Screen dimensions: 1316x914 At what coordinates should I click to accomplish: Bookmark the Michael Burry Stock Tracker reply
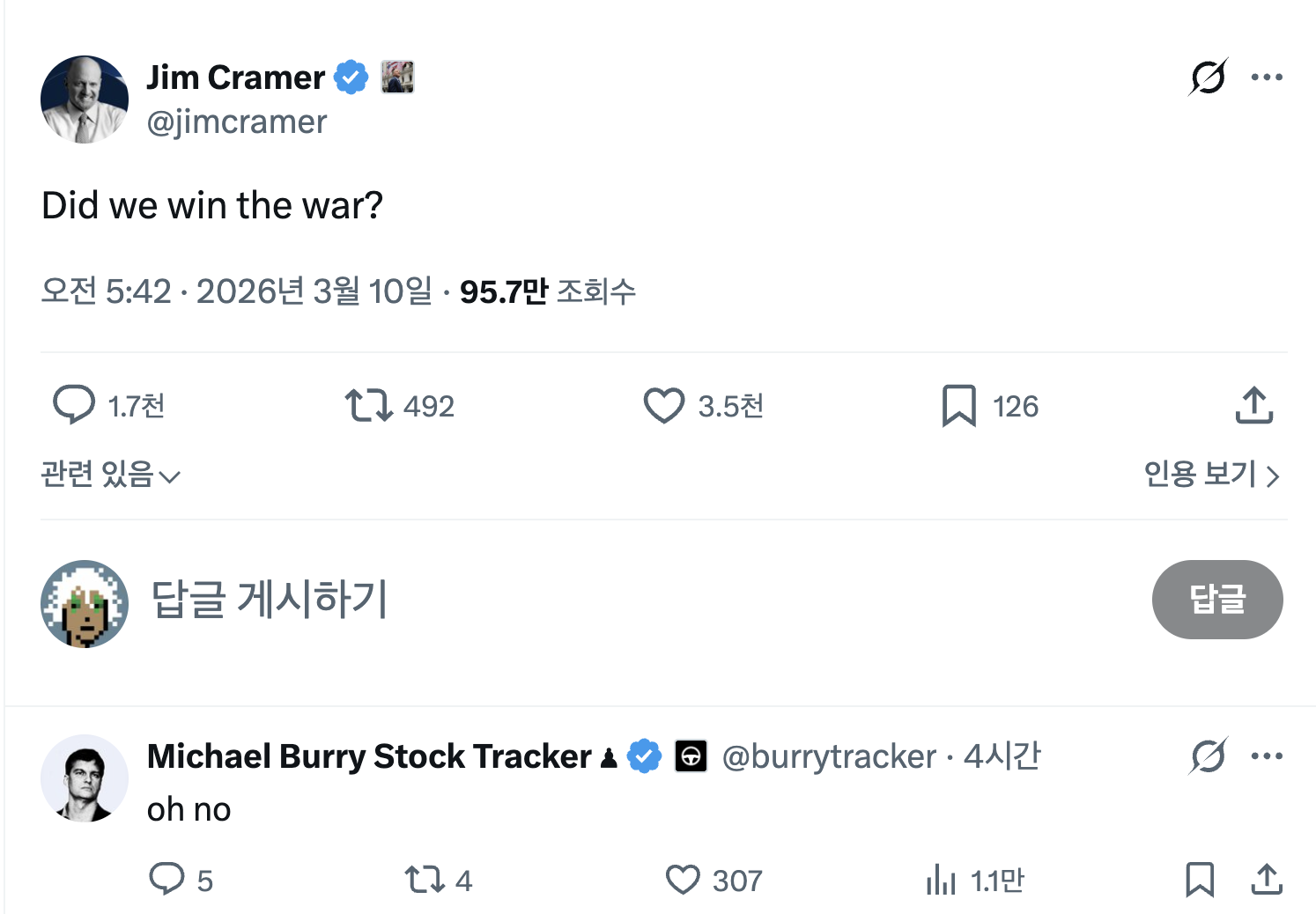pos(1199,879)
